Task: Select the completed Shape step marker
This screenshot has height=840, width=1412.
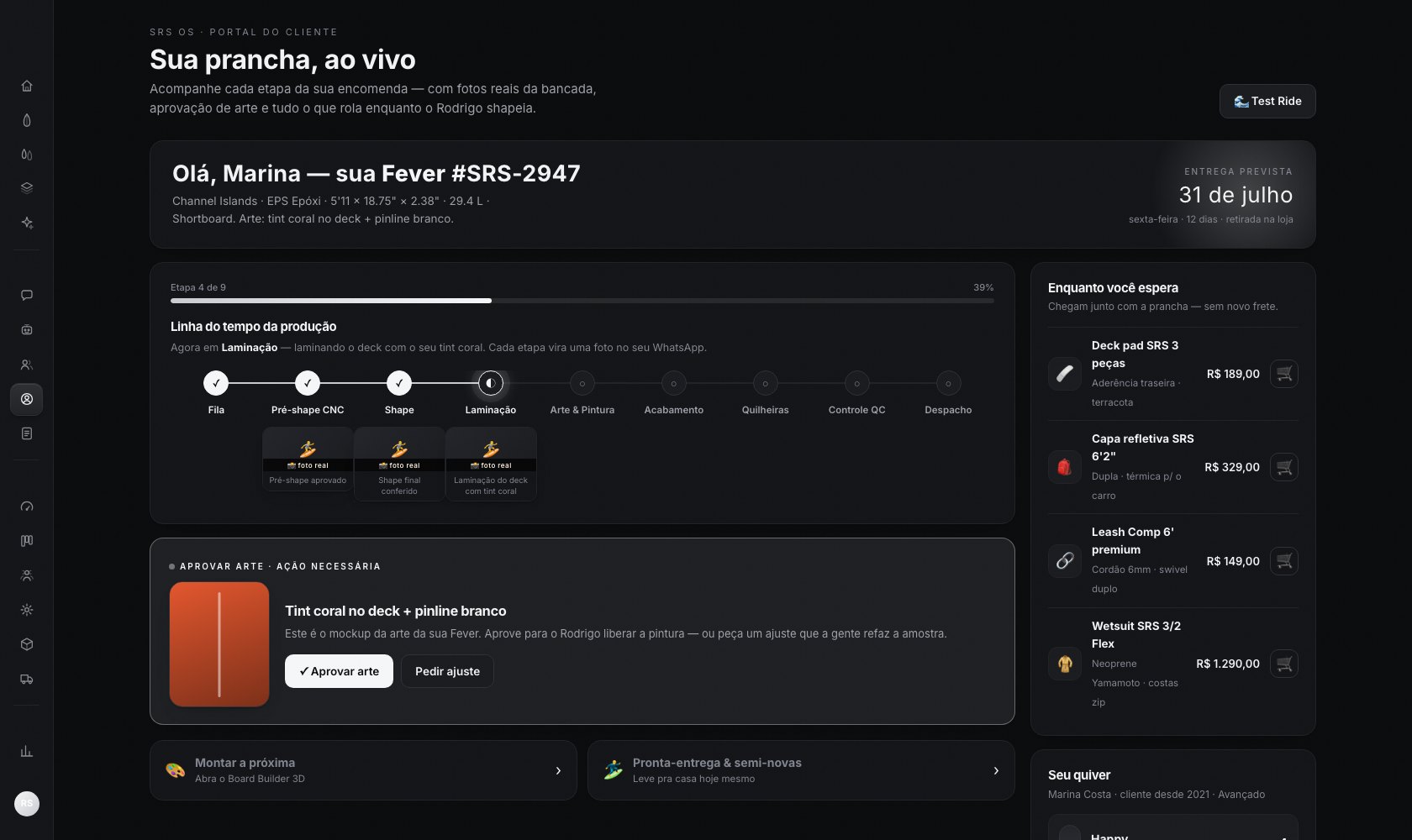Action: [x=399, y=383]
